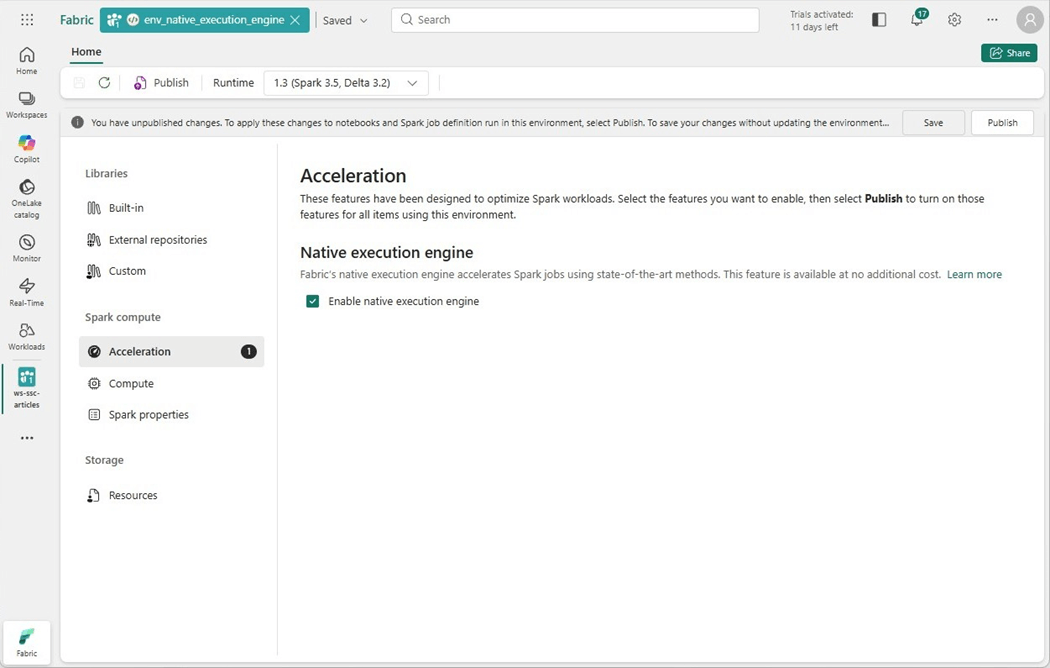Click the Acceleration change count badge
This screenshot has width=1050, height=668.
[248, 351]
